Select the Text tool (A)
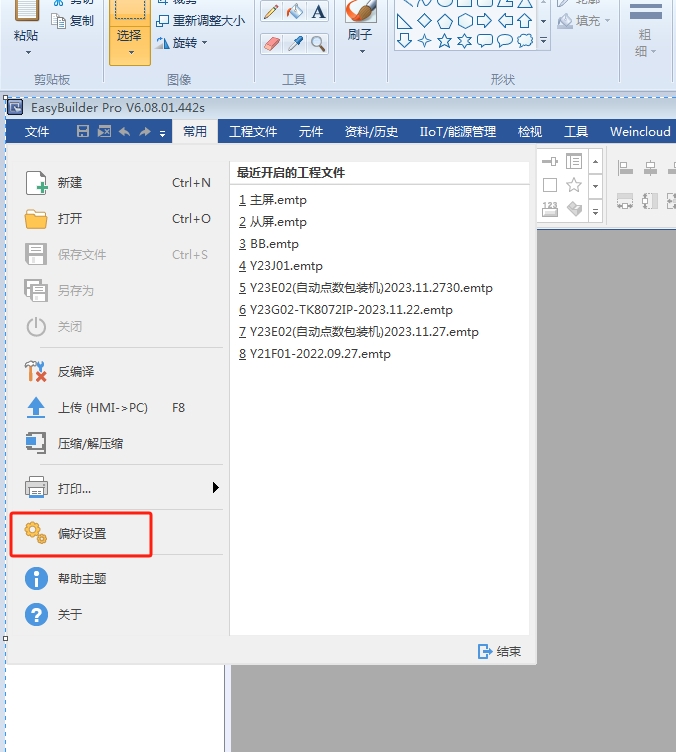This screenshot has height=752, width=676. coord(318,12)
